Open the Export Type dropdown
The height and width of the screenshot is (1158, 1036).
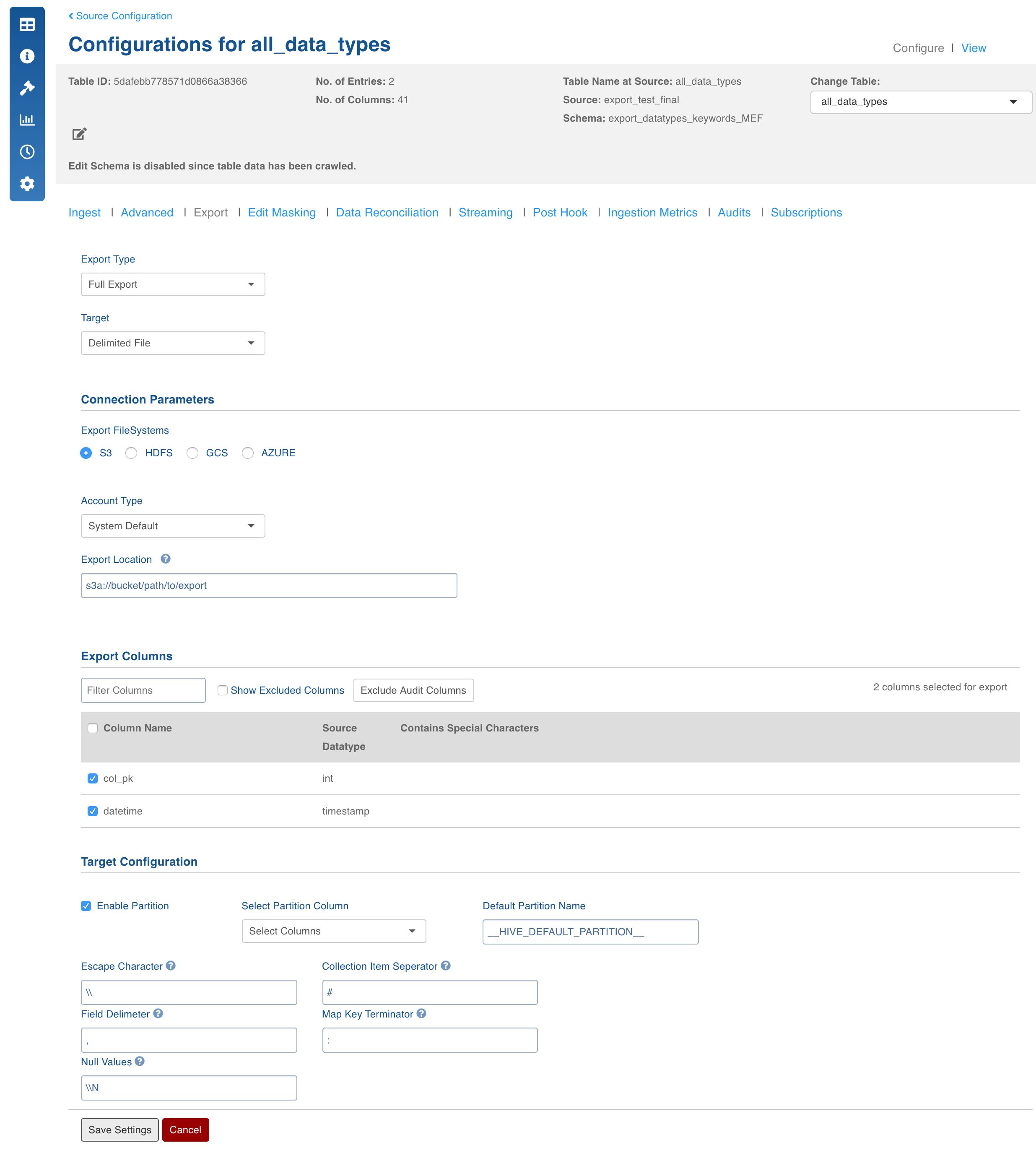click(x=173, y=284)
